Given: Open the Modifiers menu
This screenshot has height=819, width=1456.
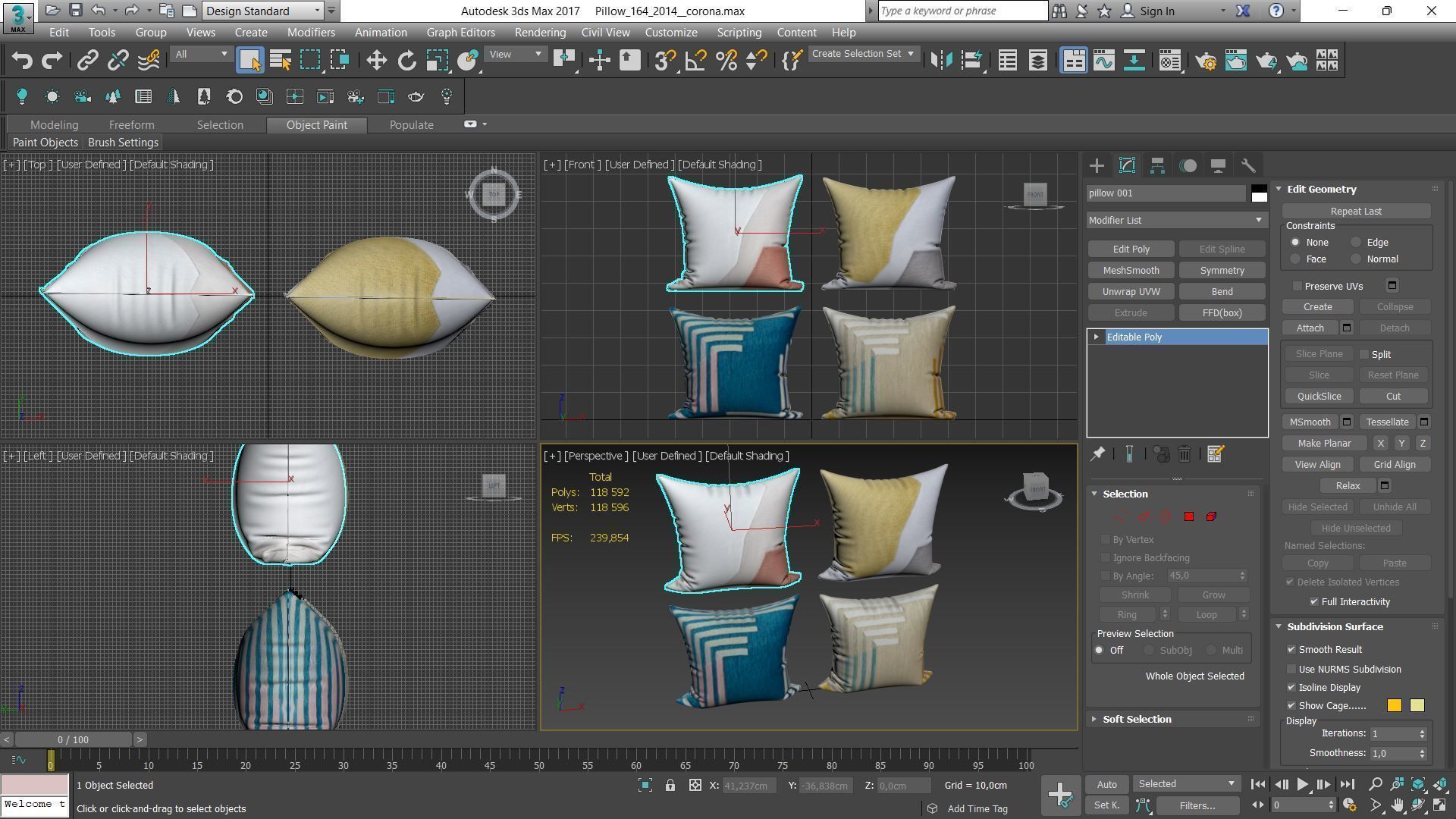Looking at the screenshot, I should [311, 33].
